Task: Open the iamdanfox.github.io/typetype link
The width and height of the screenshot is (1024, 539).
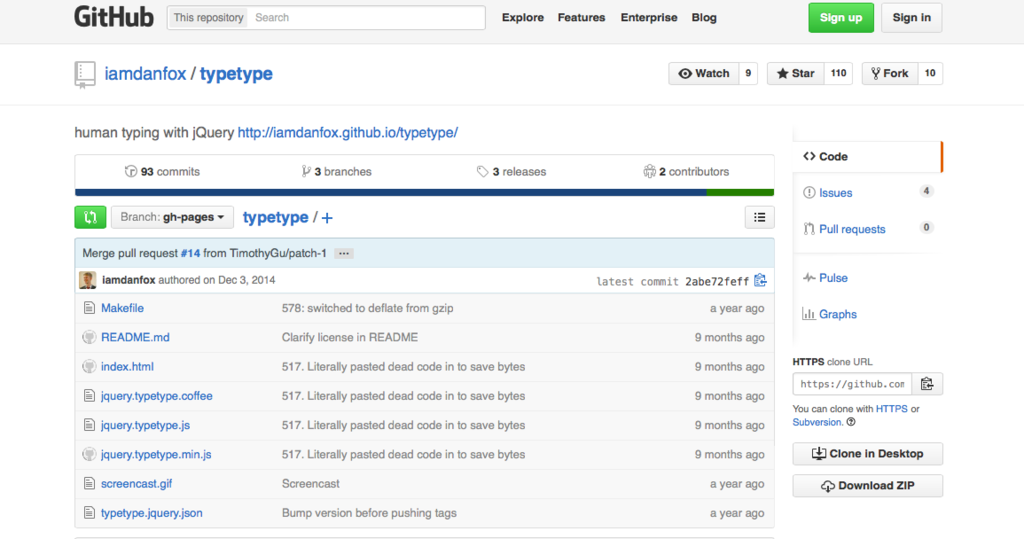Action: tap(347, 133)
